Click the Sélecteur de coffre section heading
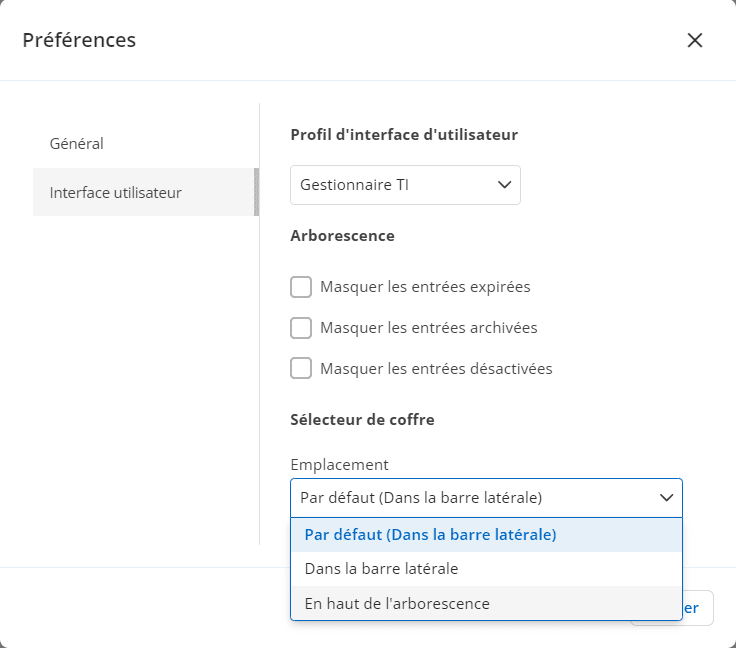The height and width of the screenshot is (648, 736). pos(362,420)
